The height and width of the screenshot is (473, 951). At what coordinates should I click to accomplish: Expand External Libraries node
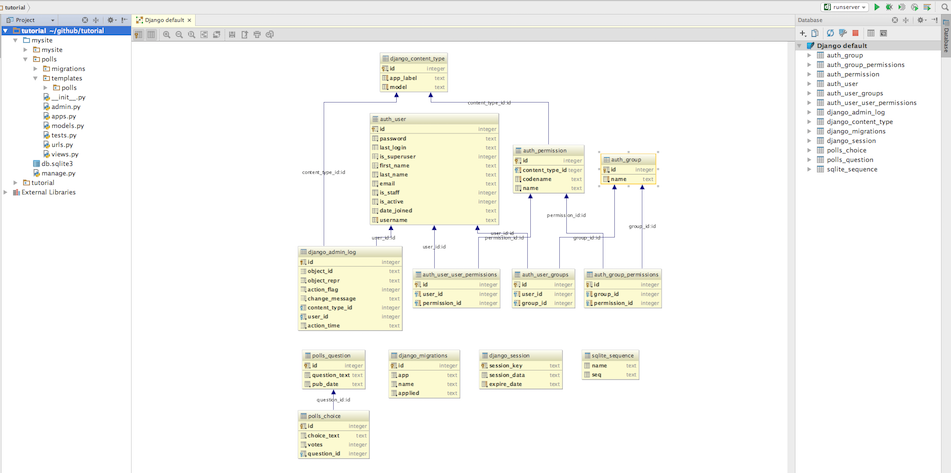[x=5, y=192]
